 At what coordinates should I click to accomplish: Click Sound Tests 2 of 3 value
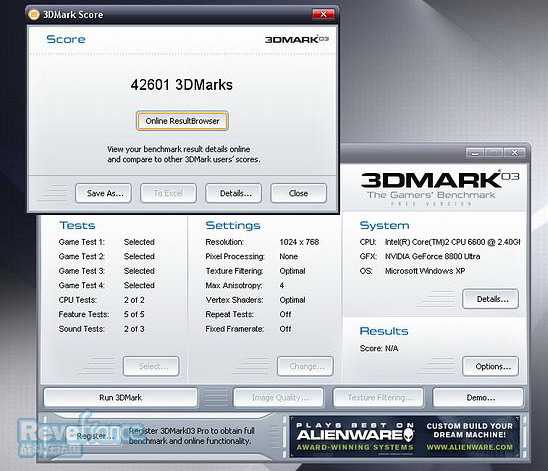[x=134, y=329]
